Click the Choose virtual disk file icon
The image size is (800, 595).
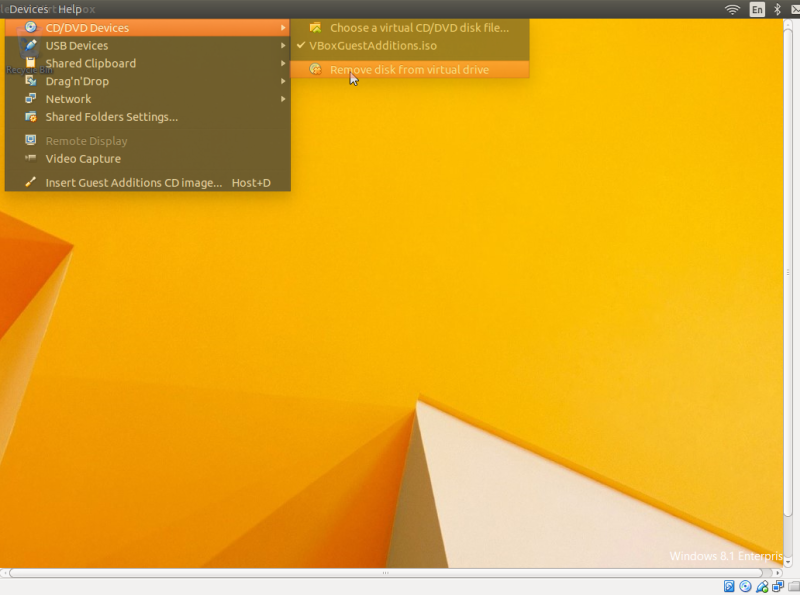click(315, 28)
